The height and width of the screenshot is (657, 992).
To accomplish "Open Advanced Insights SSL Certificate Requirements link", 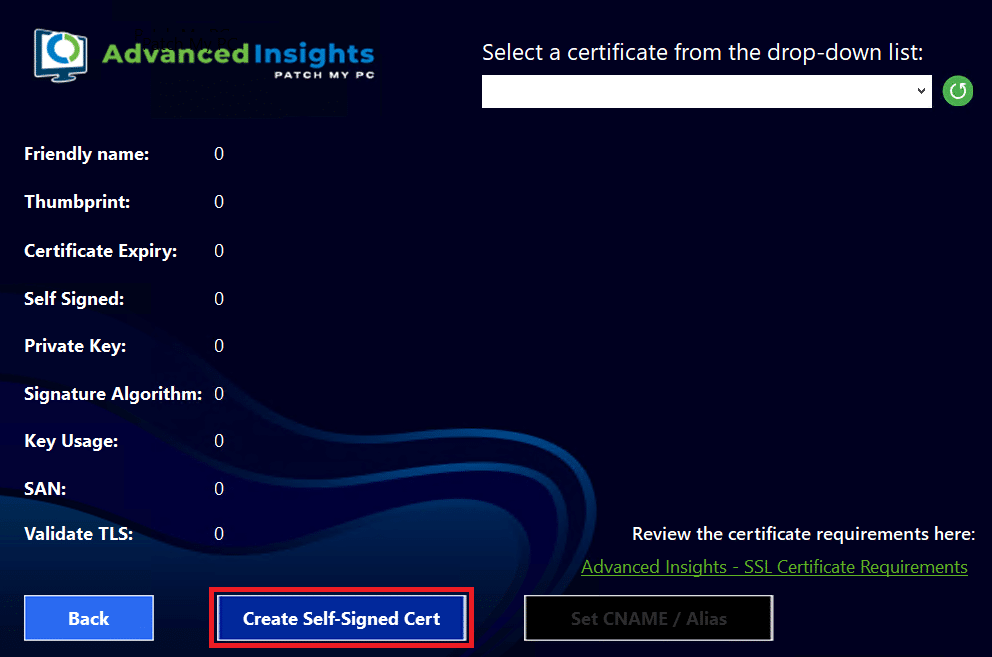I will pyautogui.click(x=774, y=567).
